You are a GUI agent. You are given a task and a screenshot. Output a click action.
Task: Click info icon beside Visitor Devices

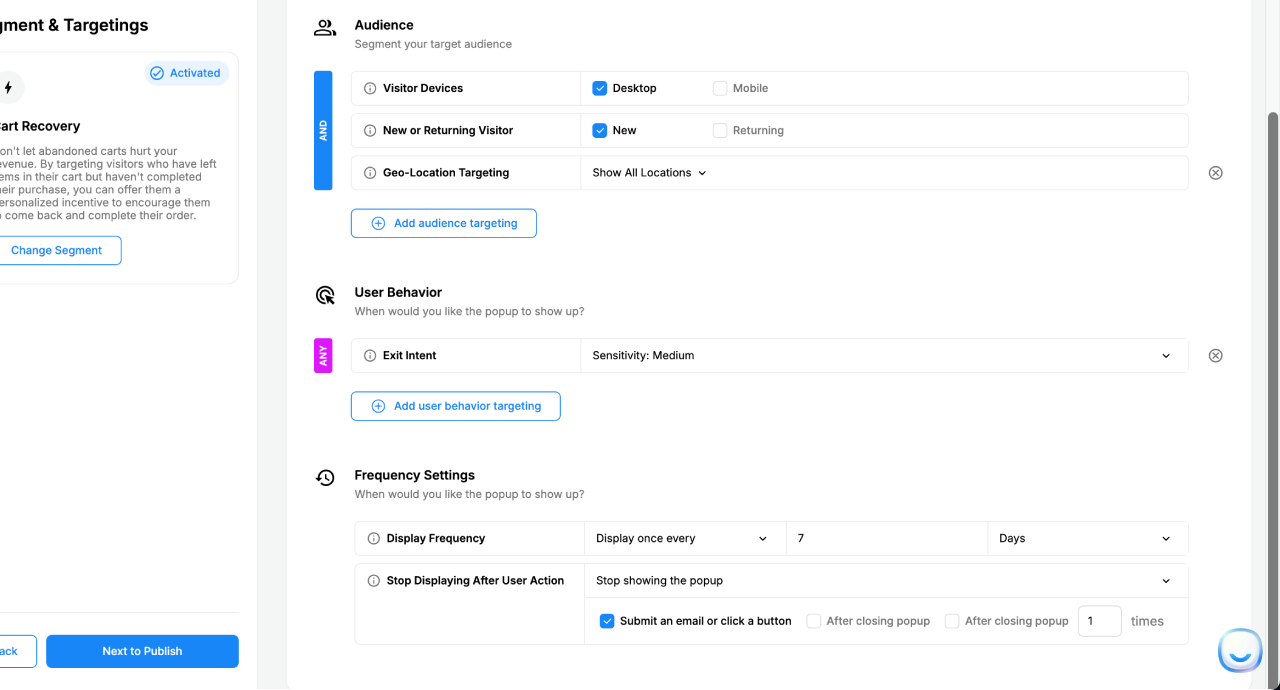pos(370,88)
